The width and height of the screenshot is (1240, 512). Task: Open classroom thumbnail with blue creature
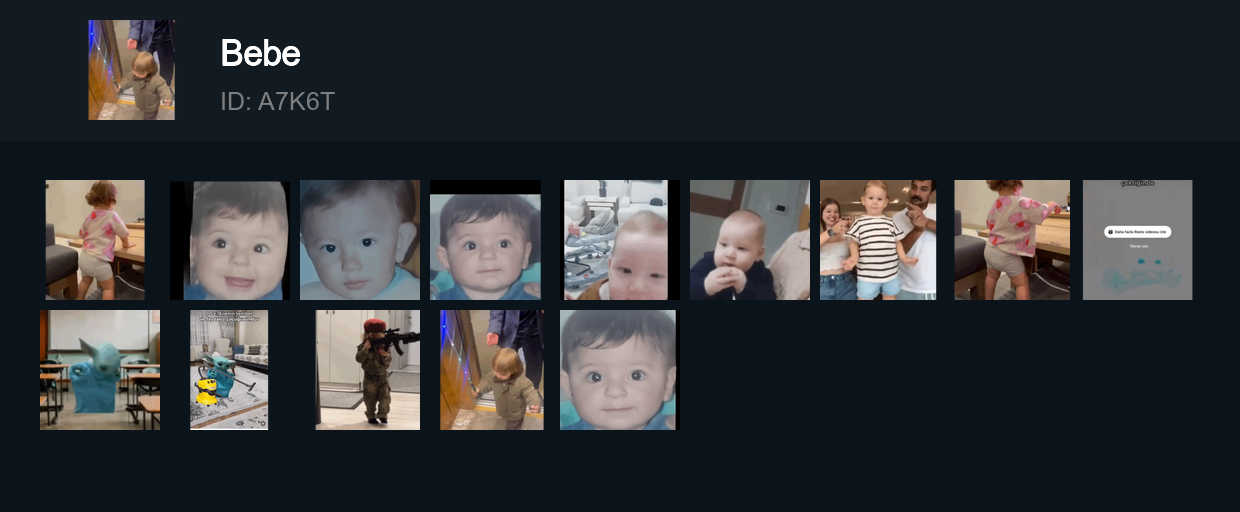(x=100, y=370)
